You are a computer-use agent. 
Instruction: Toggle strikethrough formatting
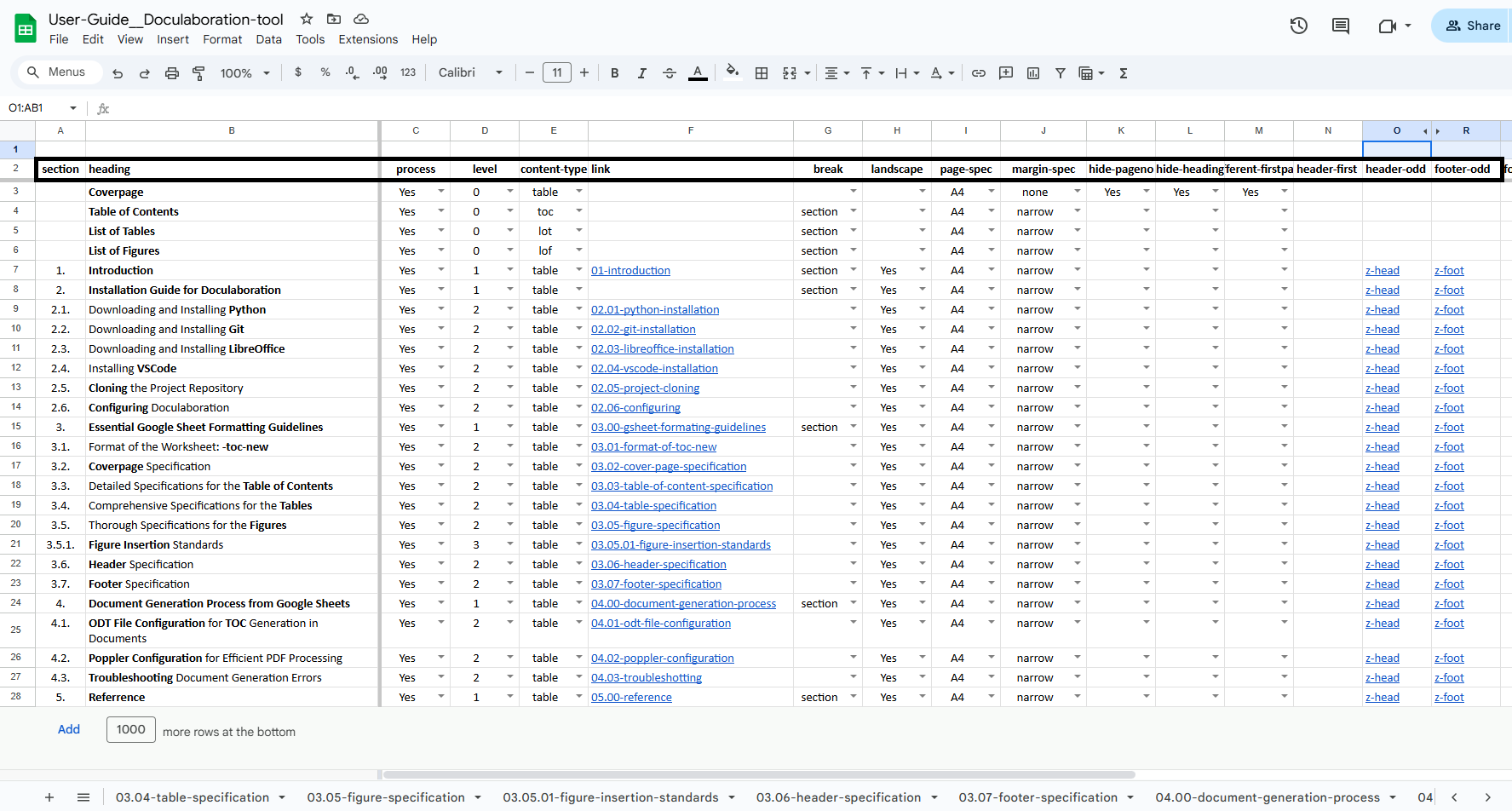pyautogui.click(x=670, y=73)
